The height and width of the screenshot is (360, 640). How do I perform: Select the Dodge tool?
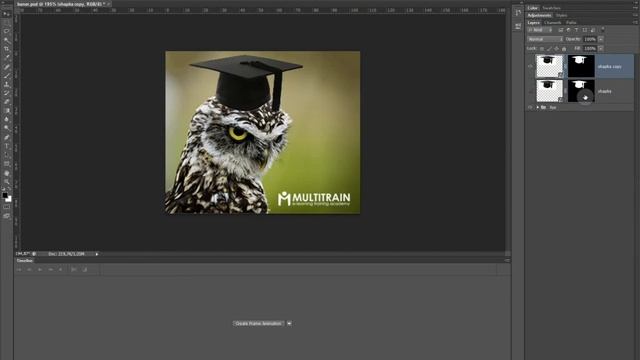6,128
